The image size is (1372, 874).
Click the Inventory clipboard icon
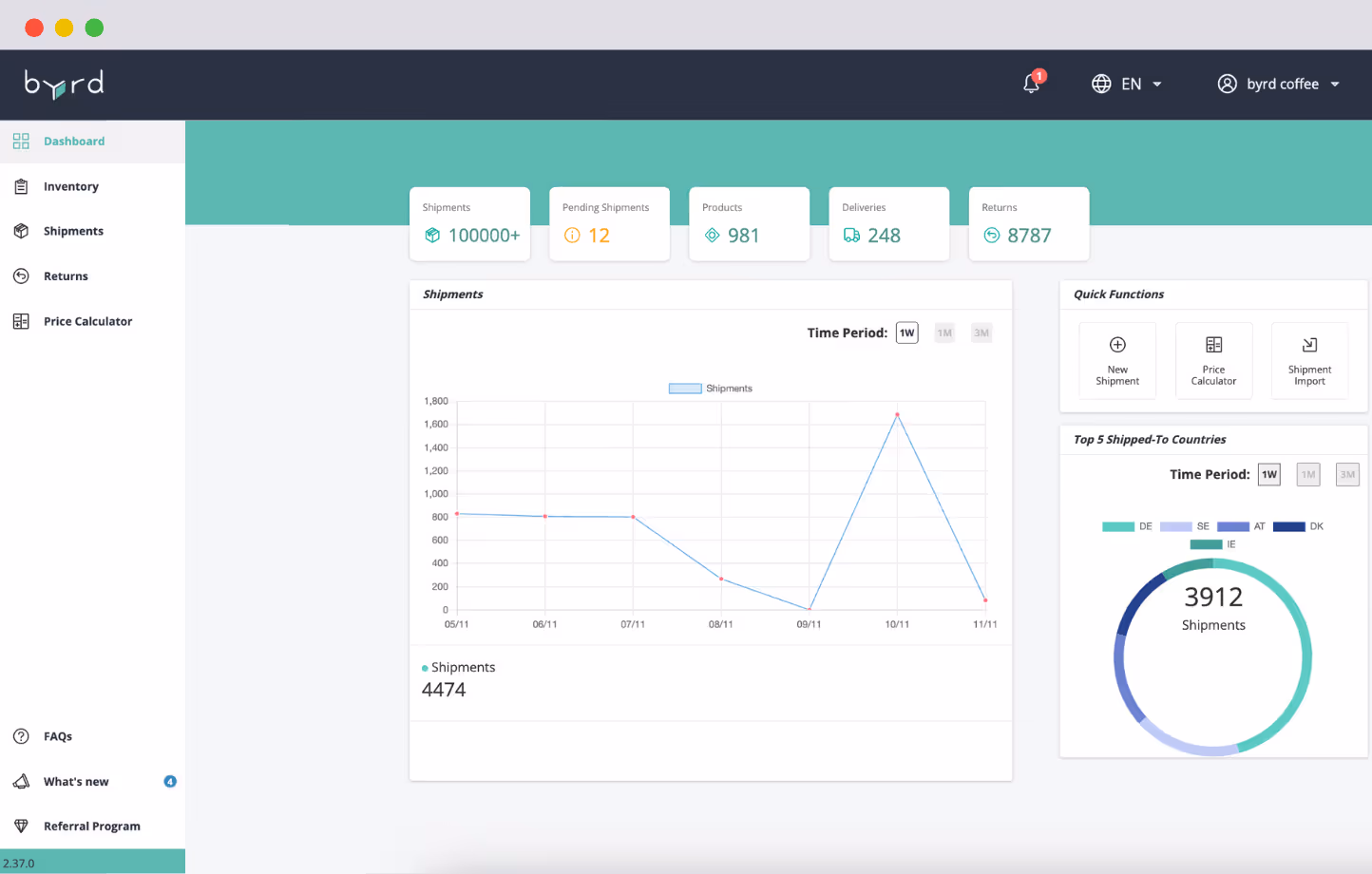click(x=21, y=186)
